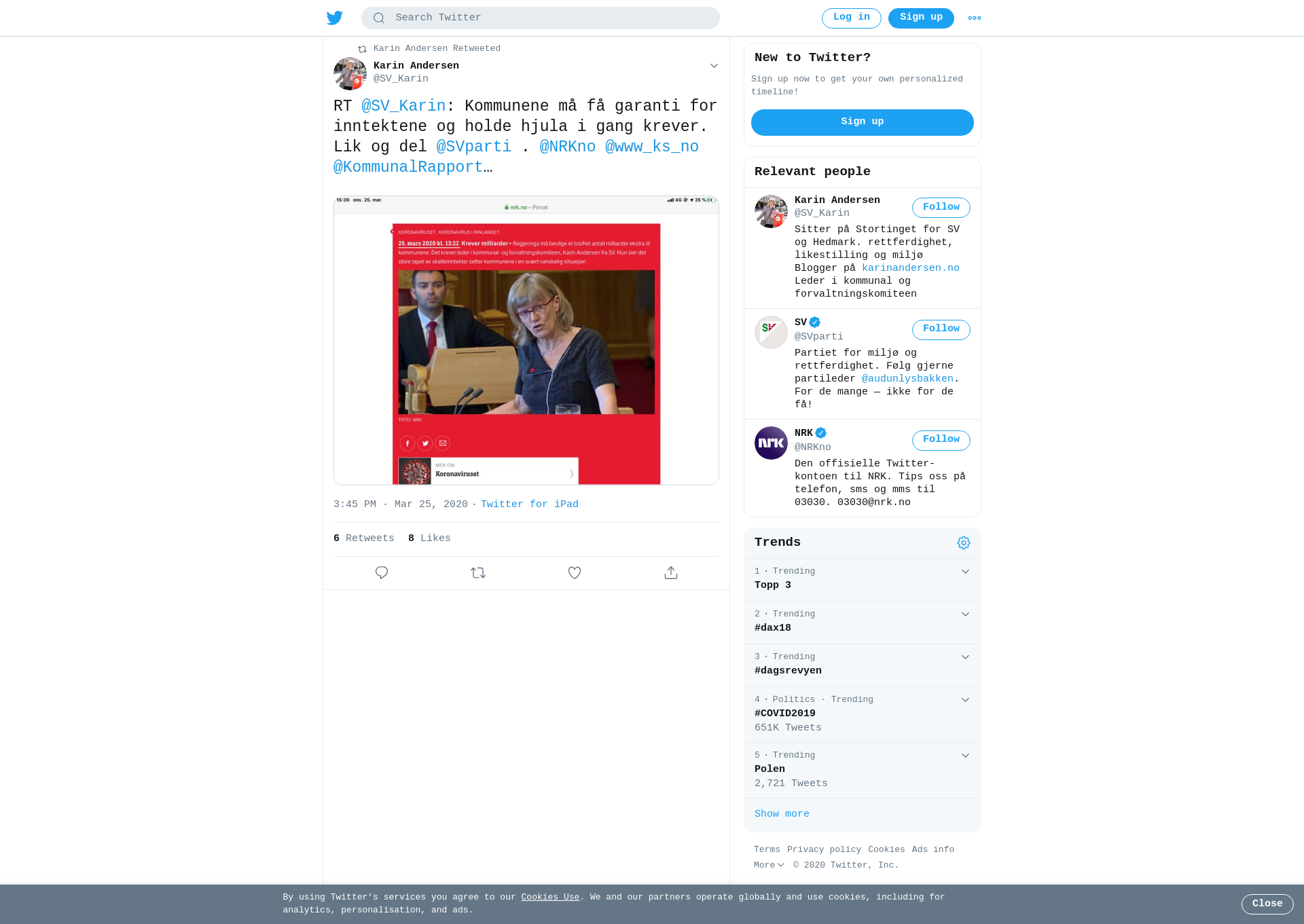Click the NRK profile avatar
Screen dimensions: 1304x924
coord(771,443)
